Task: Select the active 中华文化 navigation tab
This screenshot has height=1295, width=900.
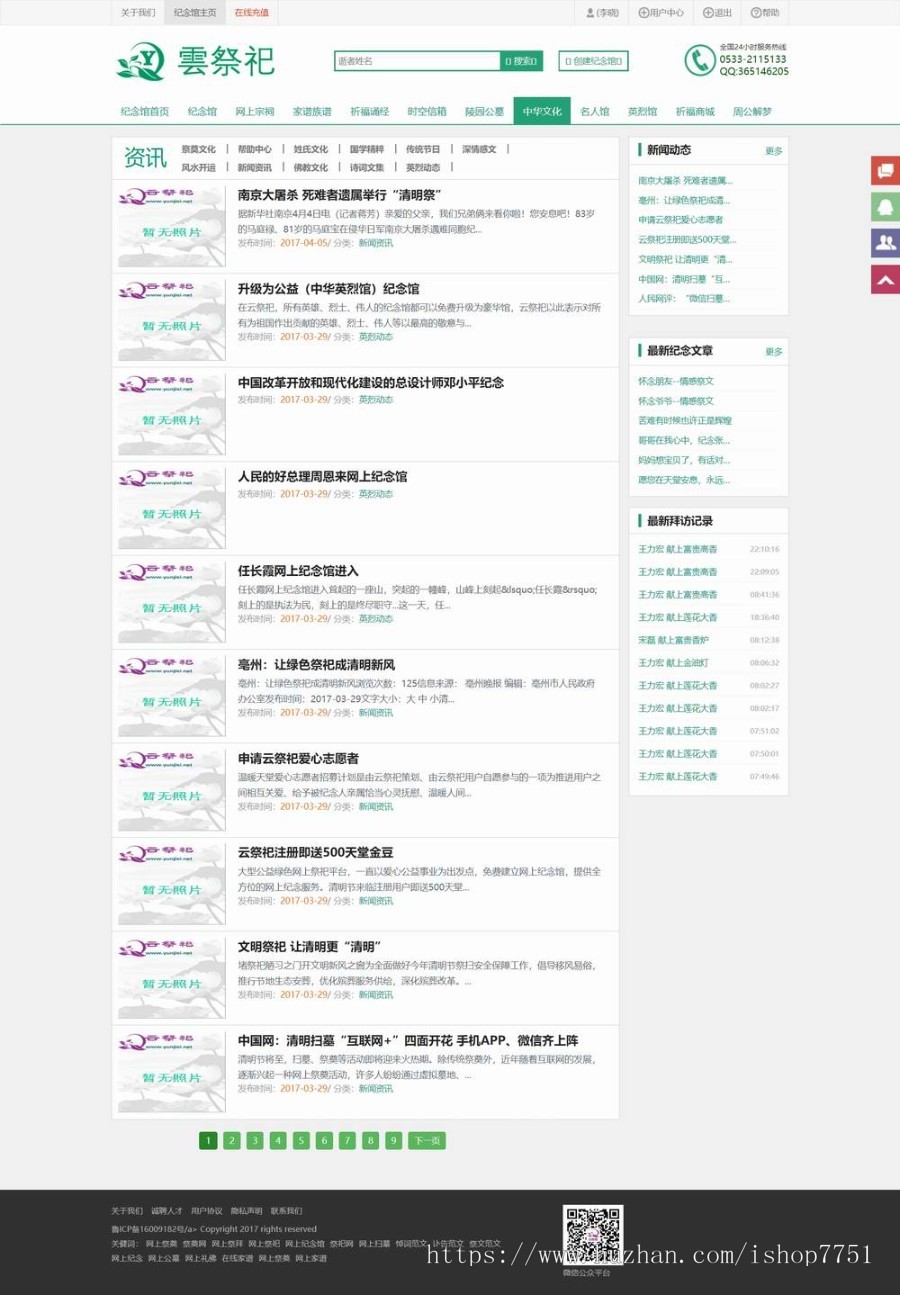Action: 542,112
